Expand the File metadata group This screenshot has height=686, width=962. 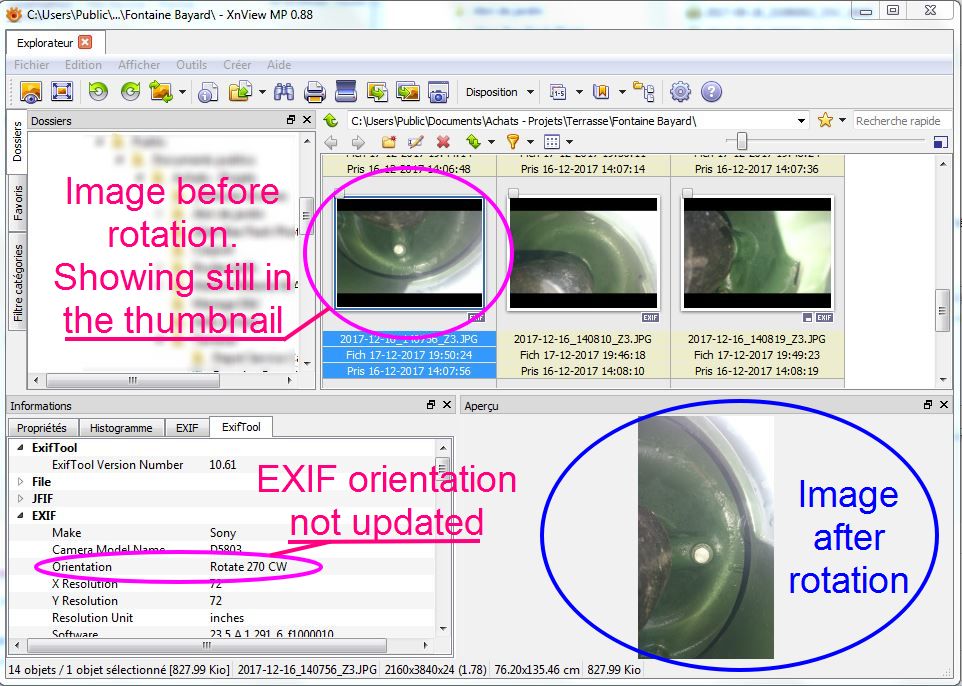[x=20, y=482]
